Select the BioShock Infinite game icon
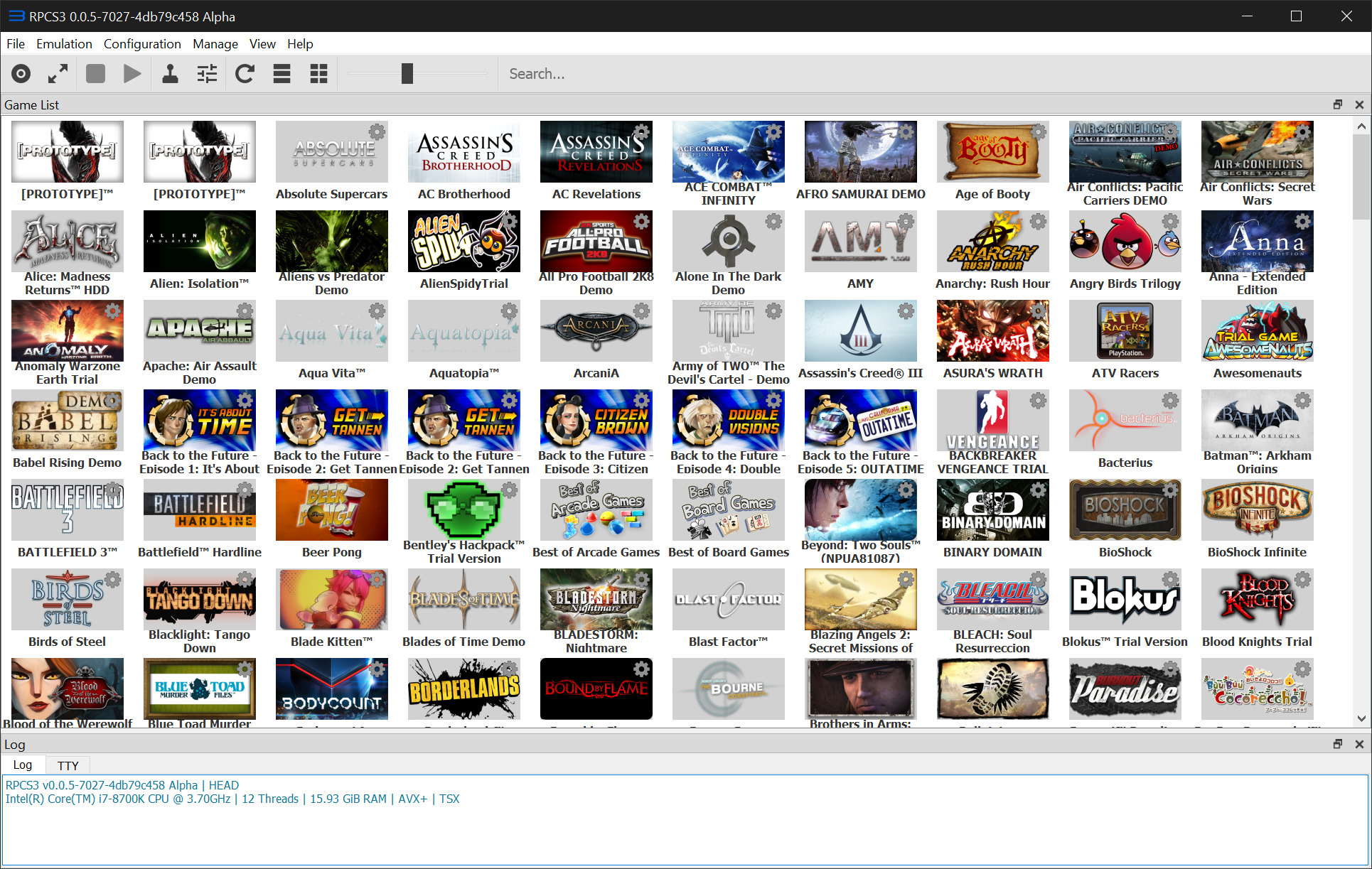Image resolution: width=1372 pixels, height=869 pixels. point(1258,509)
